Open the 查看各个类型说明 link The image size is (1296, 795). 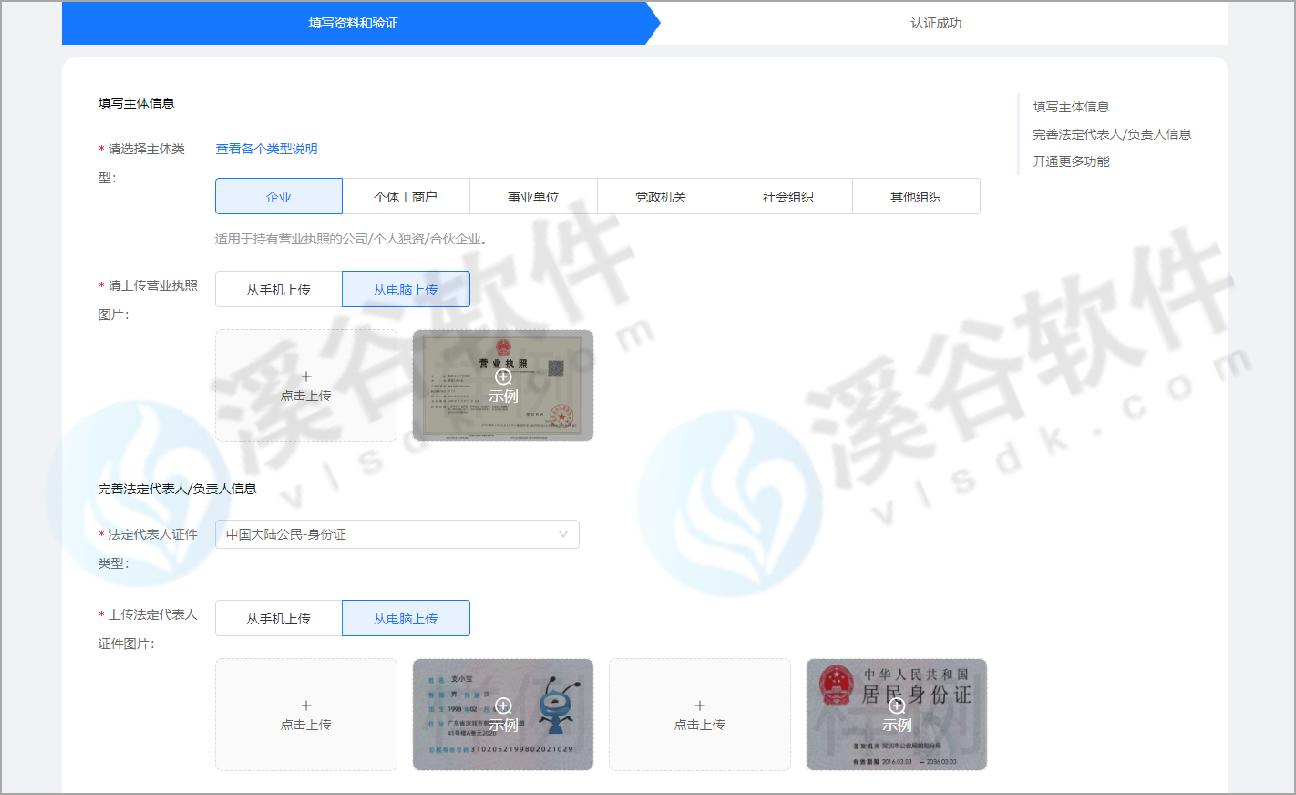pos(267,149)
